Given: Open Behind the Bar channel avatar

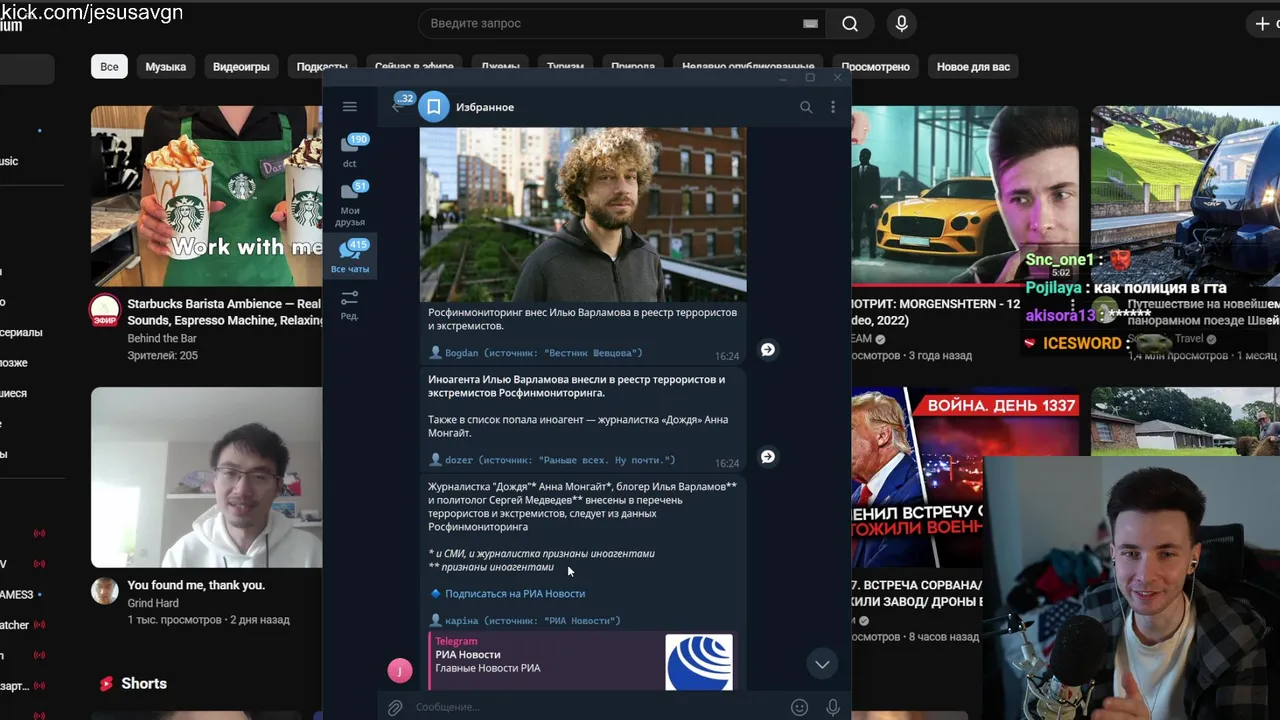Looking at the screenshot, I should pyautogui.click(x=105, y=311).
